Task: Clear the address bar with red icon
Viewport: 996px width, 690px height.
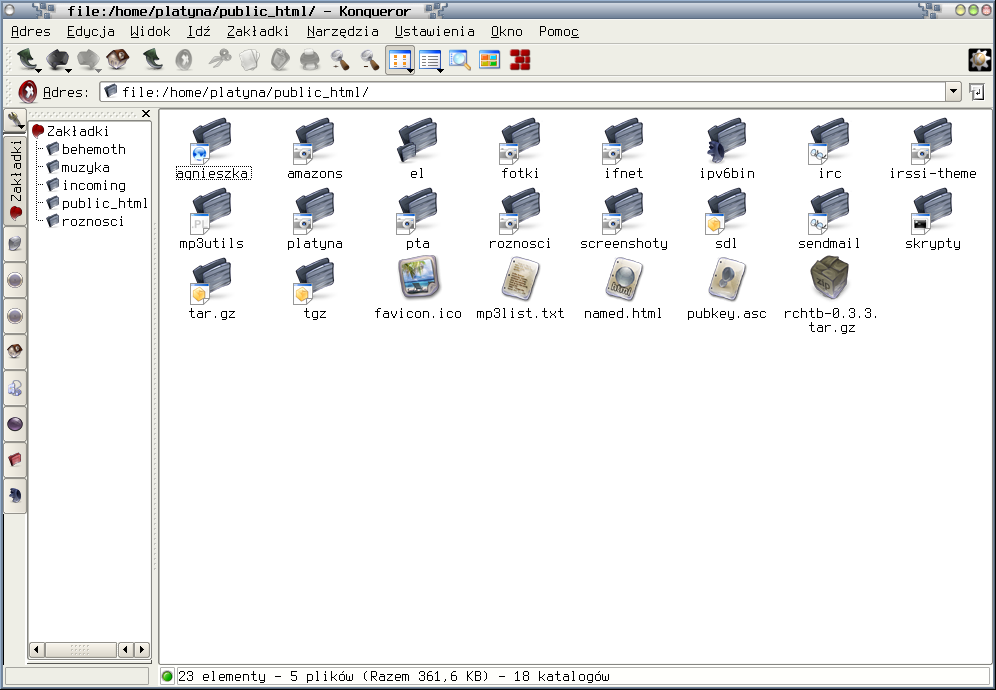Action: [x=27, y=92]
